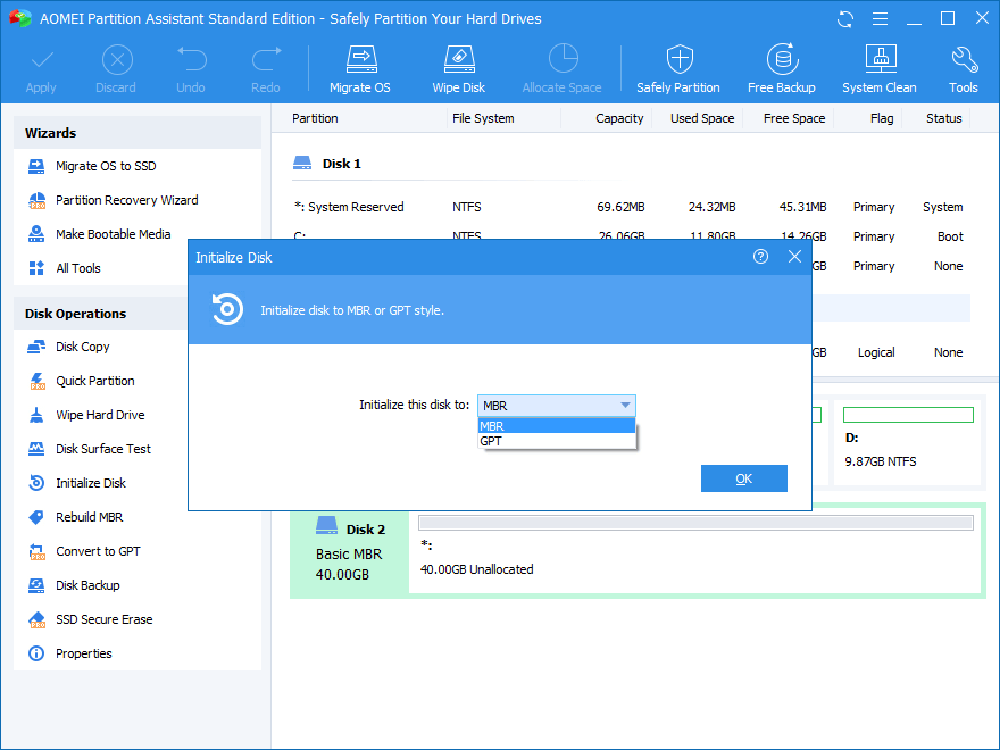Select Disk Copy operation

point(68,346)
